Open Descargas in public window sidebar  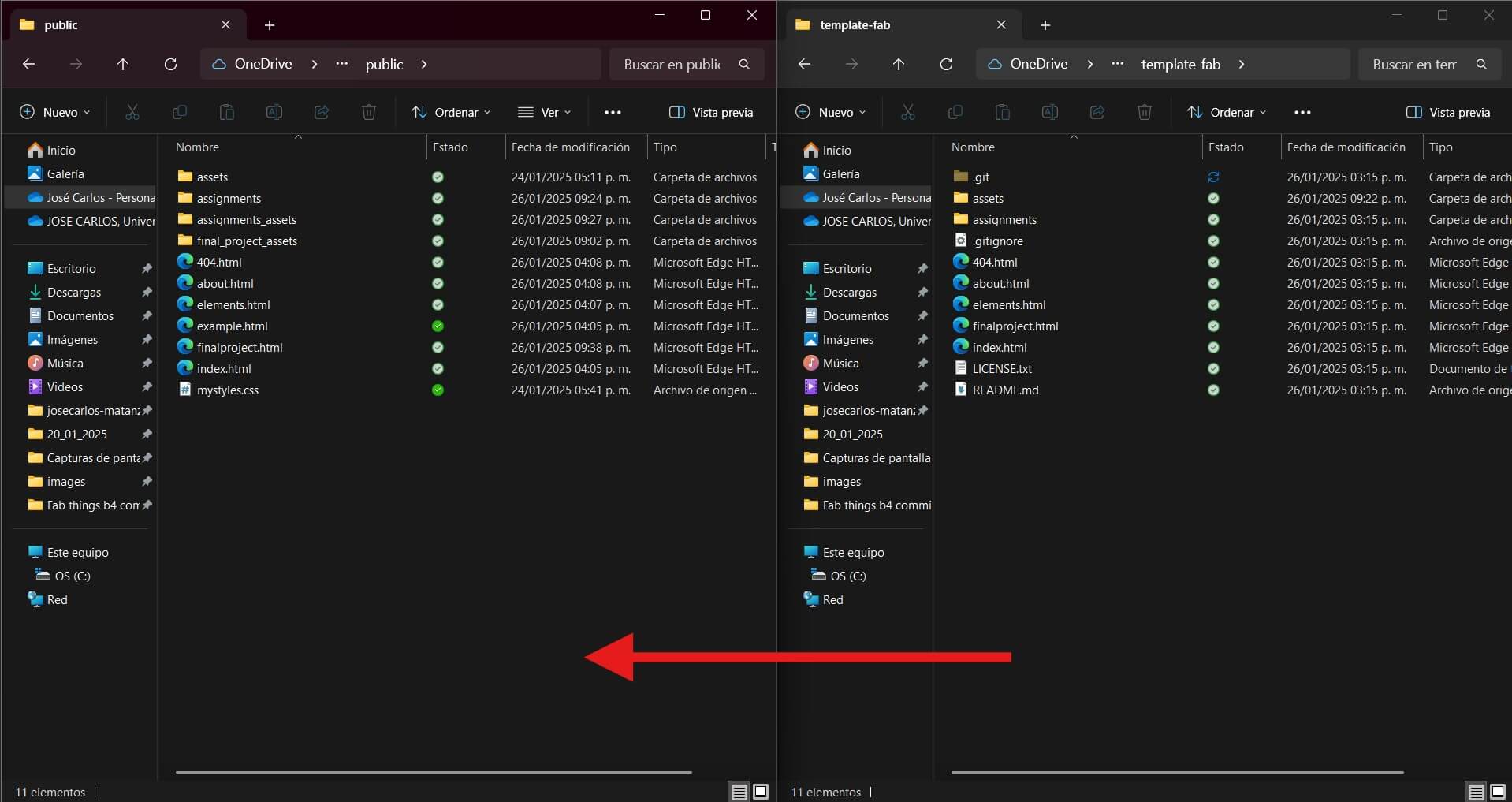(x=74, y=292)
